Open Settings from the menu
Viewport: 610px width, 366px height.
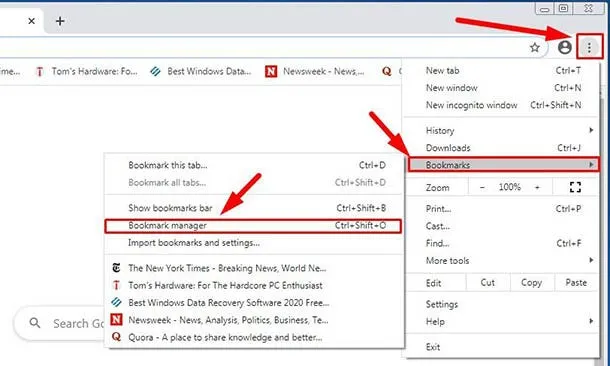502,304
